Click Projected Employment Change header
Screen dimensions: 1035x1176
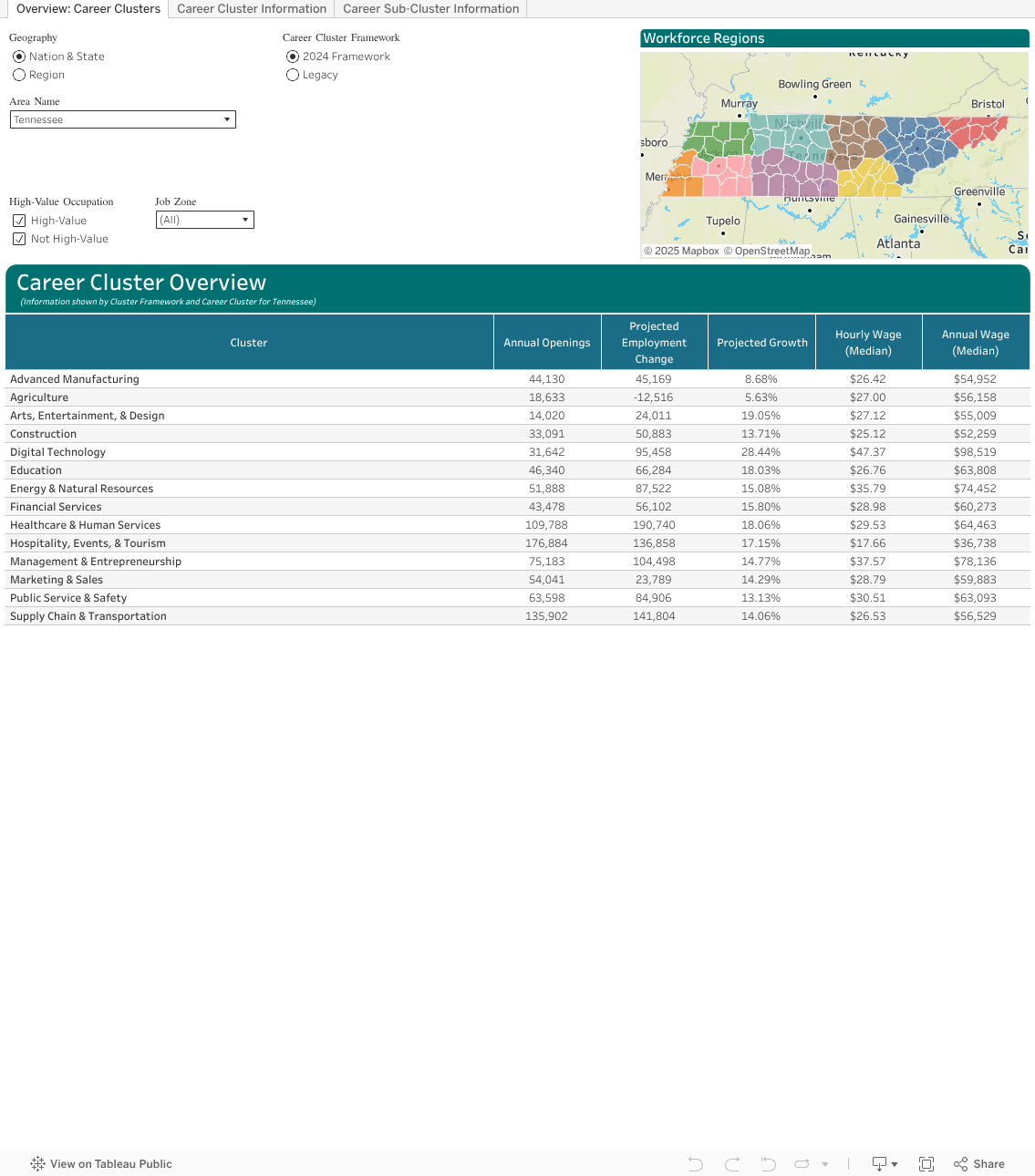(x=655, y=343)
